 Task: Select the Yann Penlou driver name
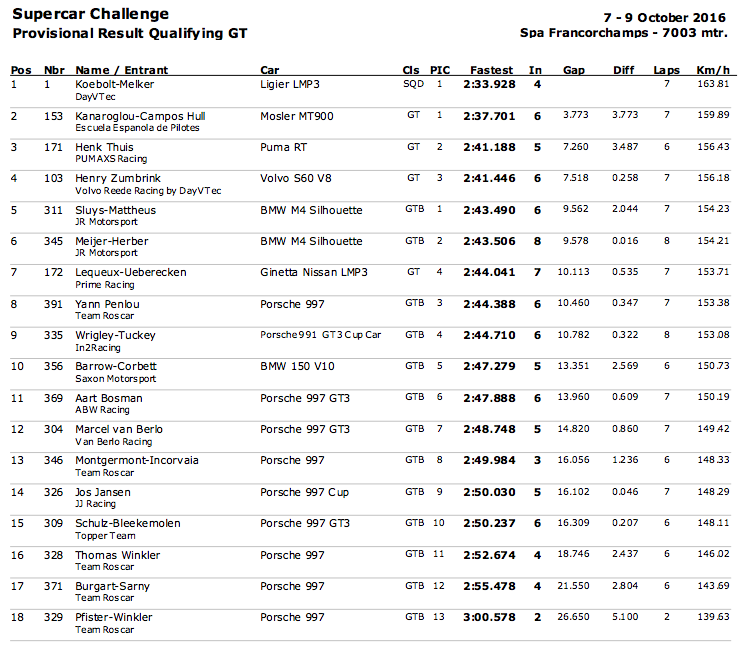coord(107,304)
